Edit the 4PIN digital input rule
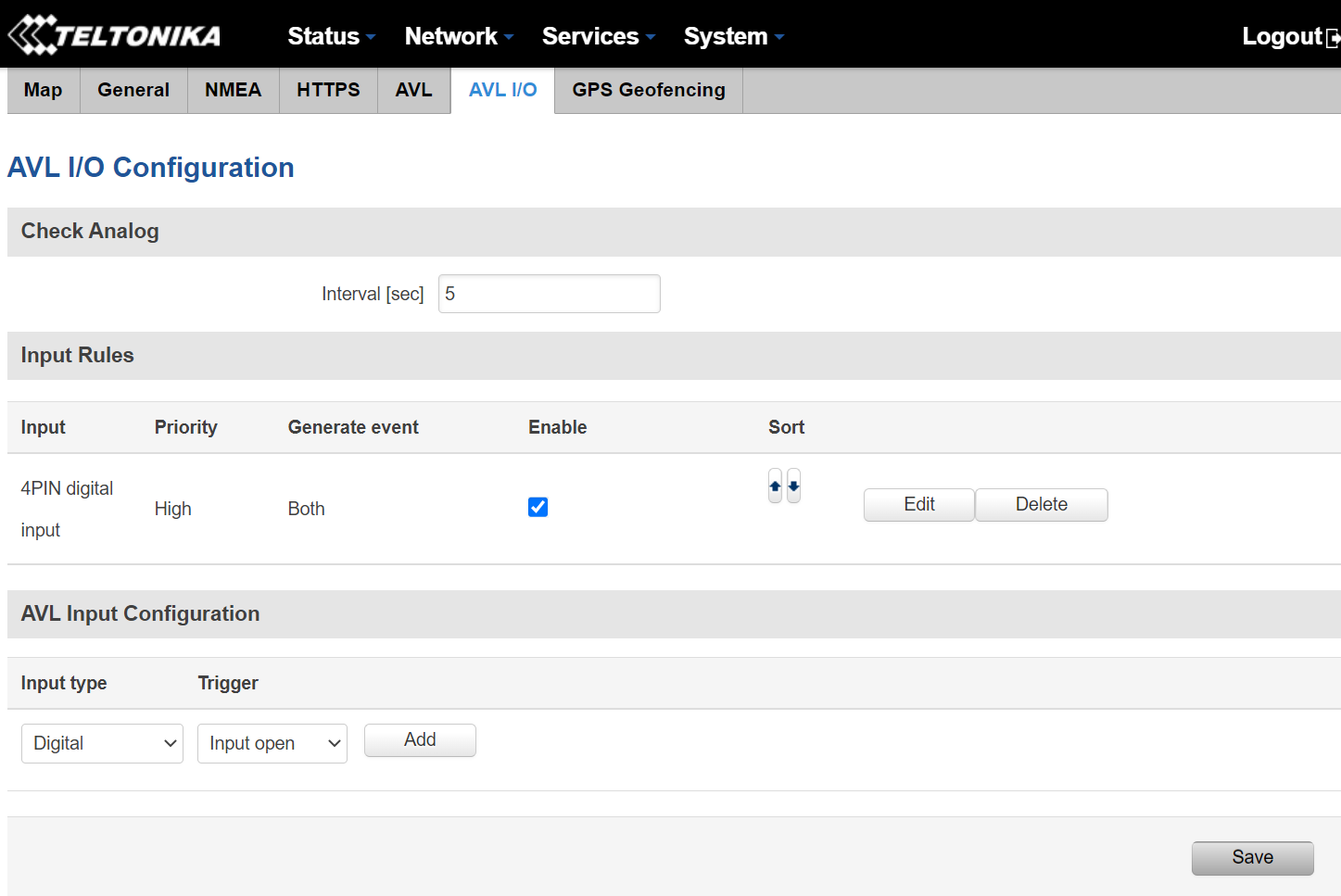 point(919,504)
